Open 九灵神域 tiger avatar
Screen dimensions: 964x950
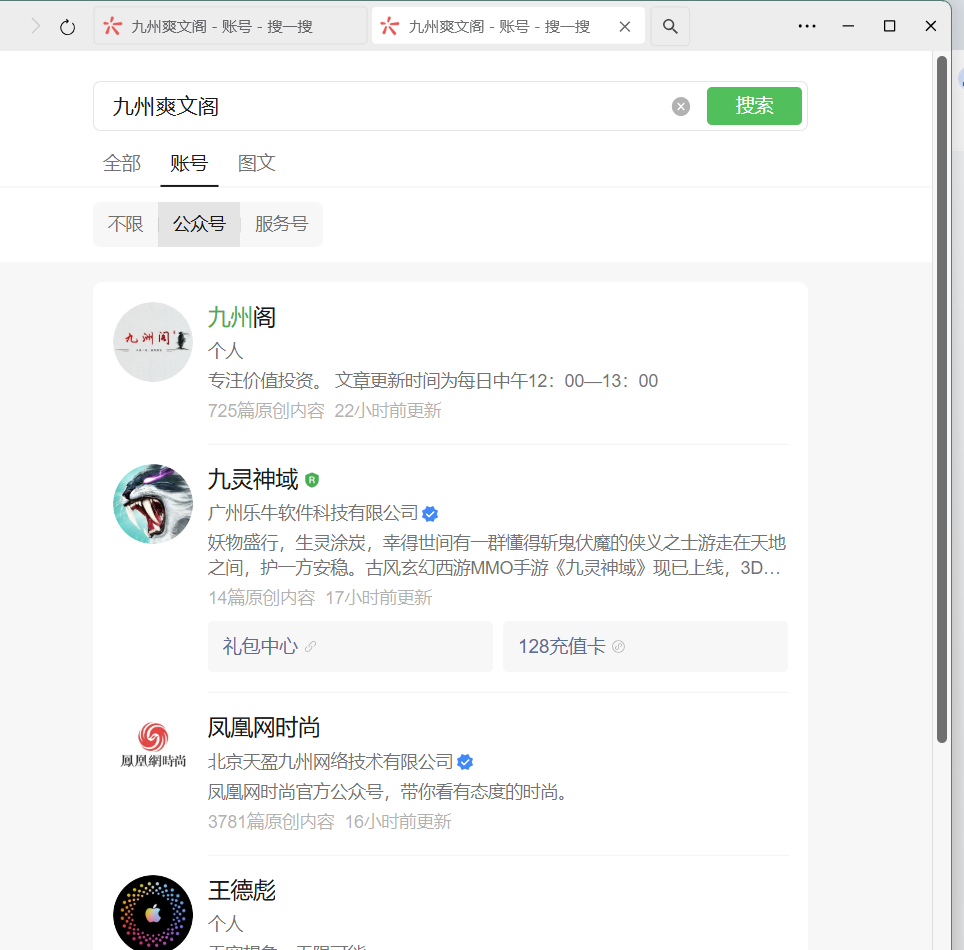tap(153, 504)
